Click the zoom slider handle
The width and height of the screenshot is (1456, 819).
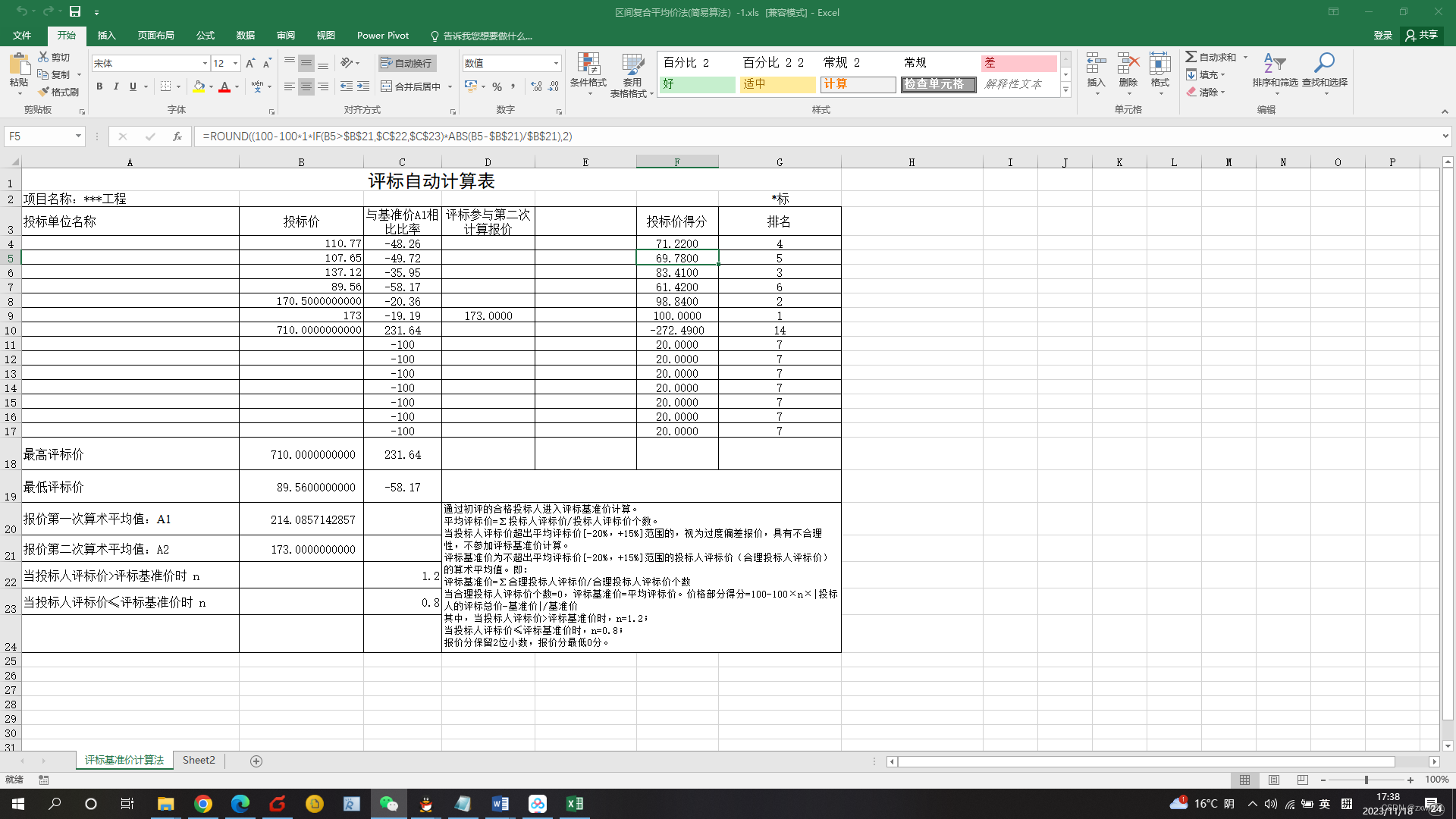[x=1366, y=780]
